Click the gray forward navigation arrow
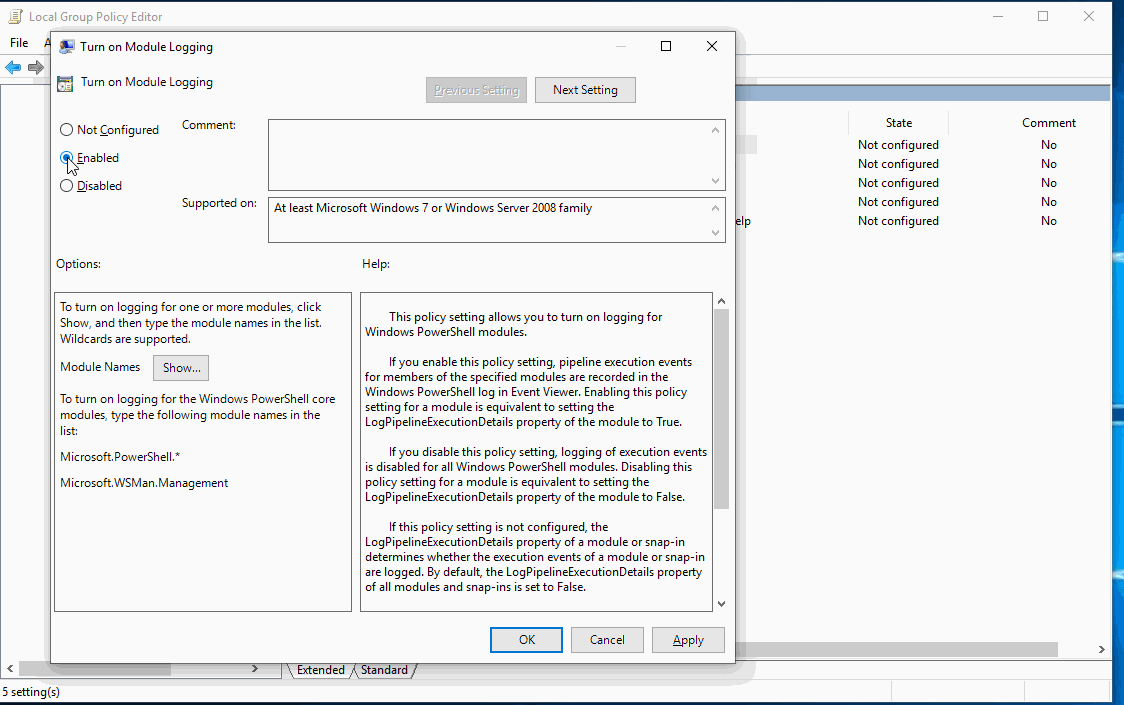This screenshot has height=705, width=1124. (x=36, y=67)
